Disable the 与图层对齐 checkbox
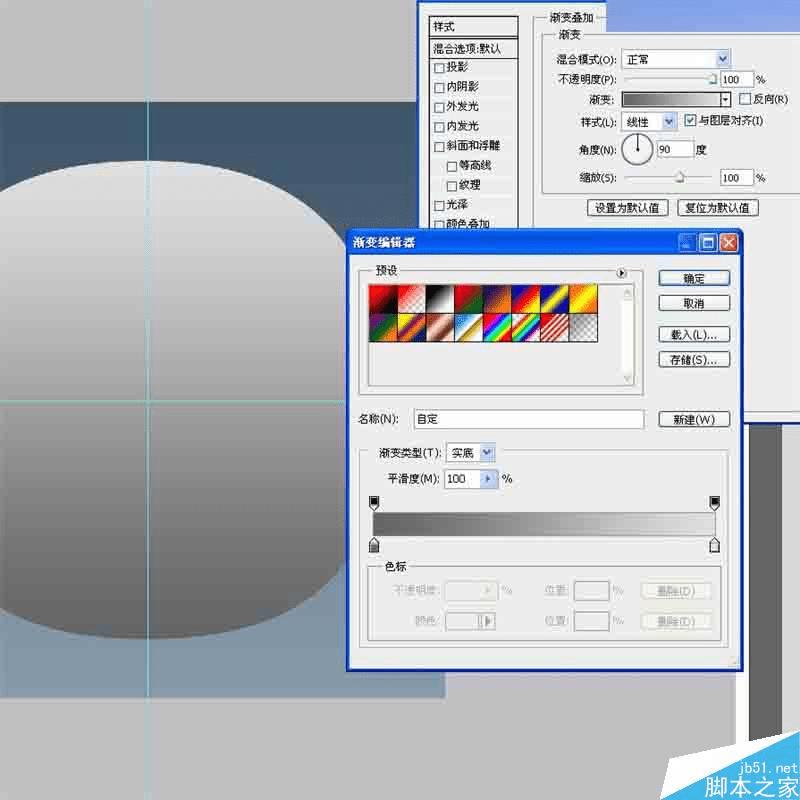Viewport: 800px width, 800px height. pos(689,120)
